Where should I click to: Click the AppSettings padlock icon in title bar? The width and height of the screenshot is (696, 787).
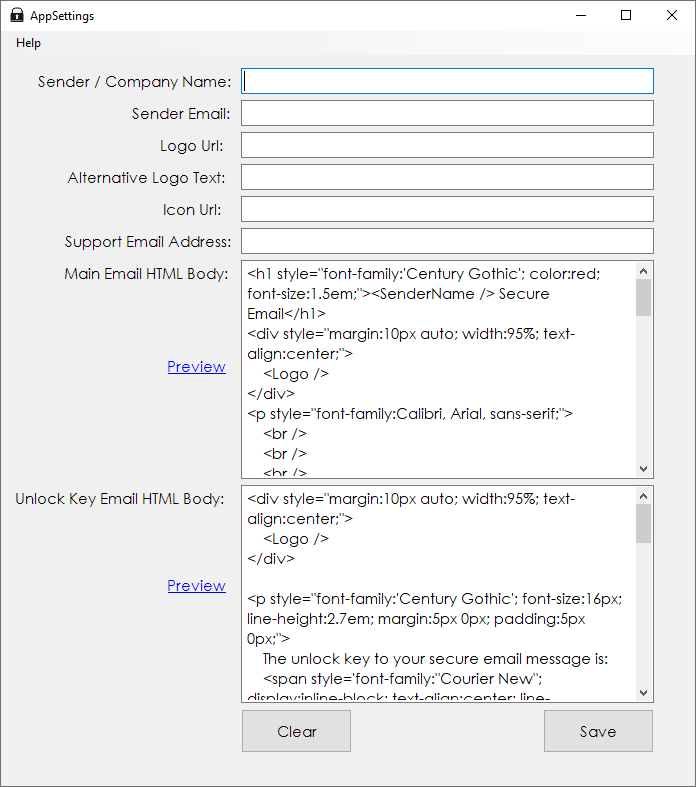(x=17, y=16)
